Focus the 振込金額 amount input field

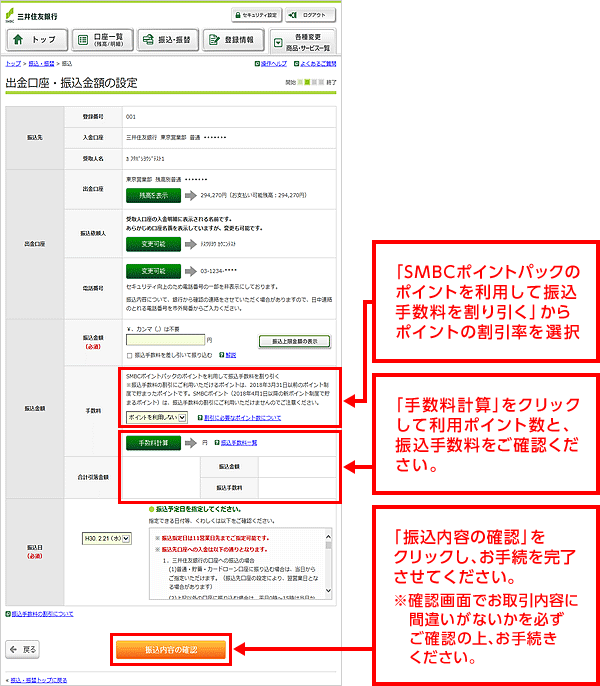coord(165,340)
